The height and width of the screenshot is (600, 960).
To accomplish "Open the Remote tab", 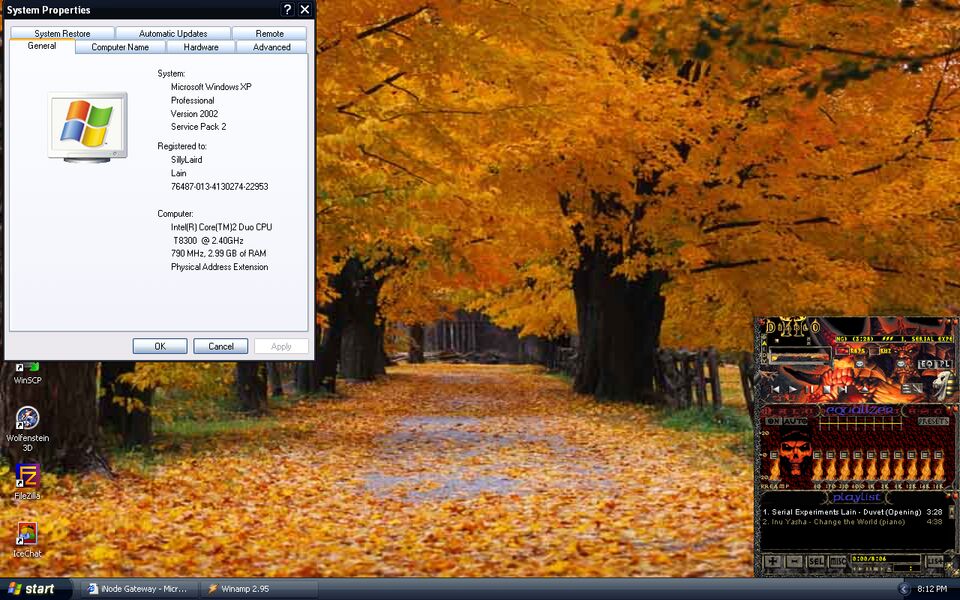I will coord(269,33).
